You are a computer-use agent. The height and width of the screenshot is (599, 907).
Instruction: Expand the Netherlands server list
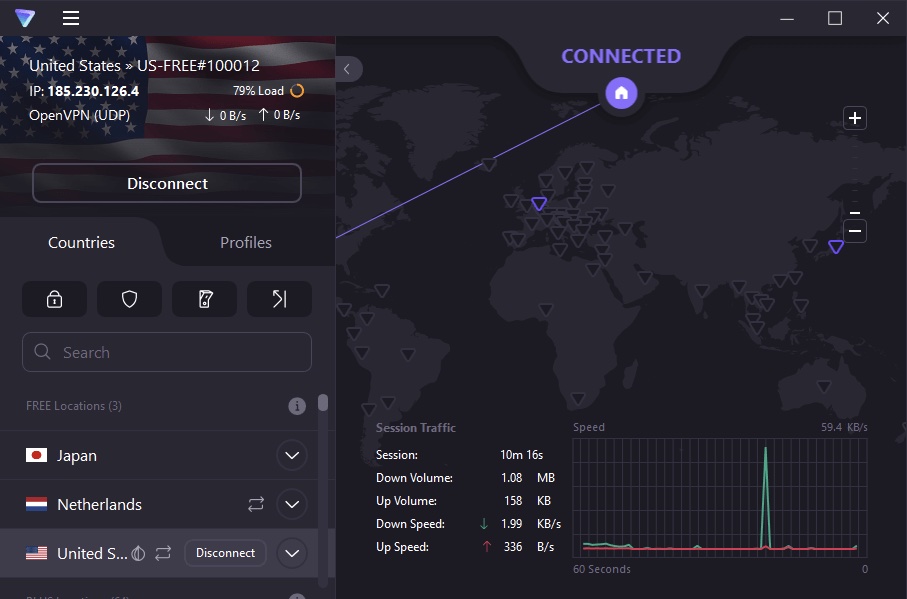(292, 504)
